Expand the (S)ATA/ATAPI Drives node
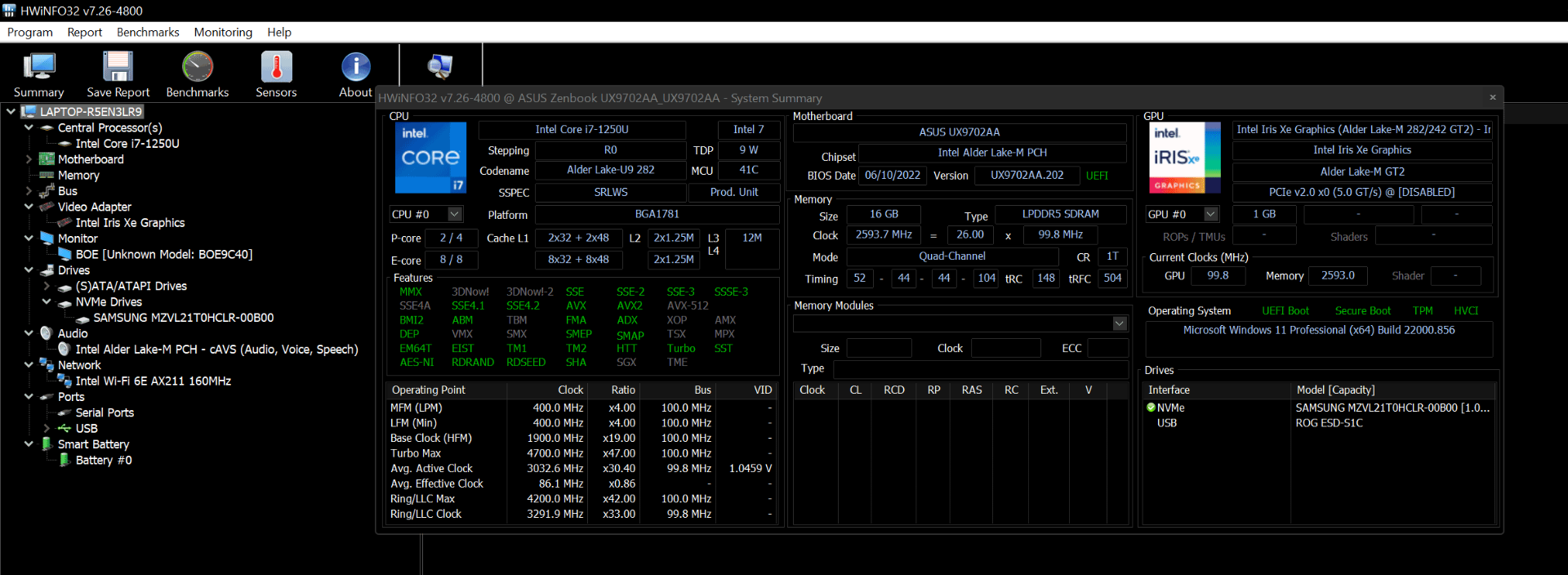Viewport: 1568px width, 575px height. 47,286
